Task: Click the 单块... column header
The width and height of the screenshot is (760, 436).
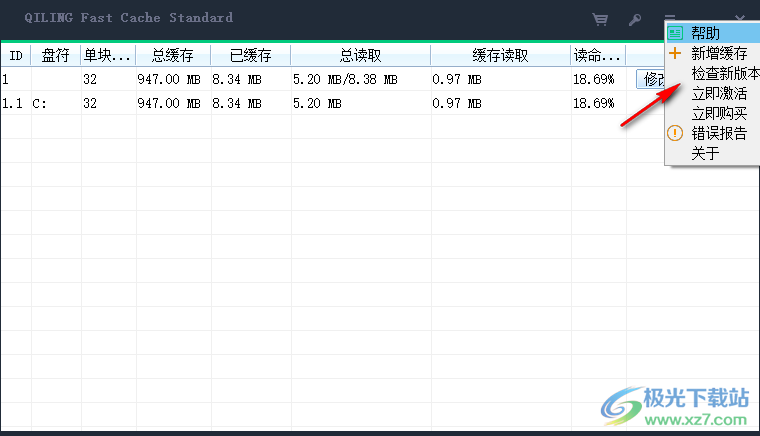Action: [x=108, y=55]
